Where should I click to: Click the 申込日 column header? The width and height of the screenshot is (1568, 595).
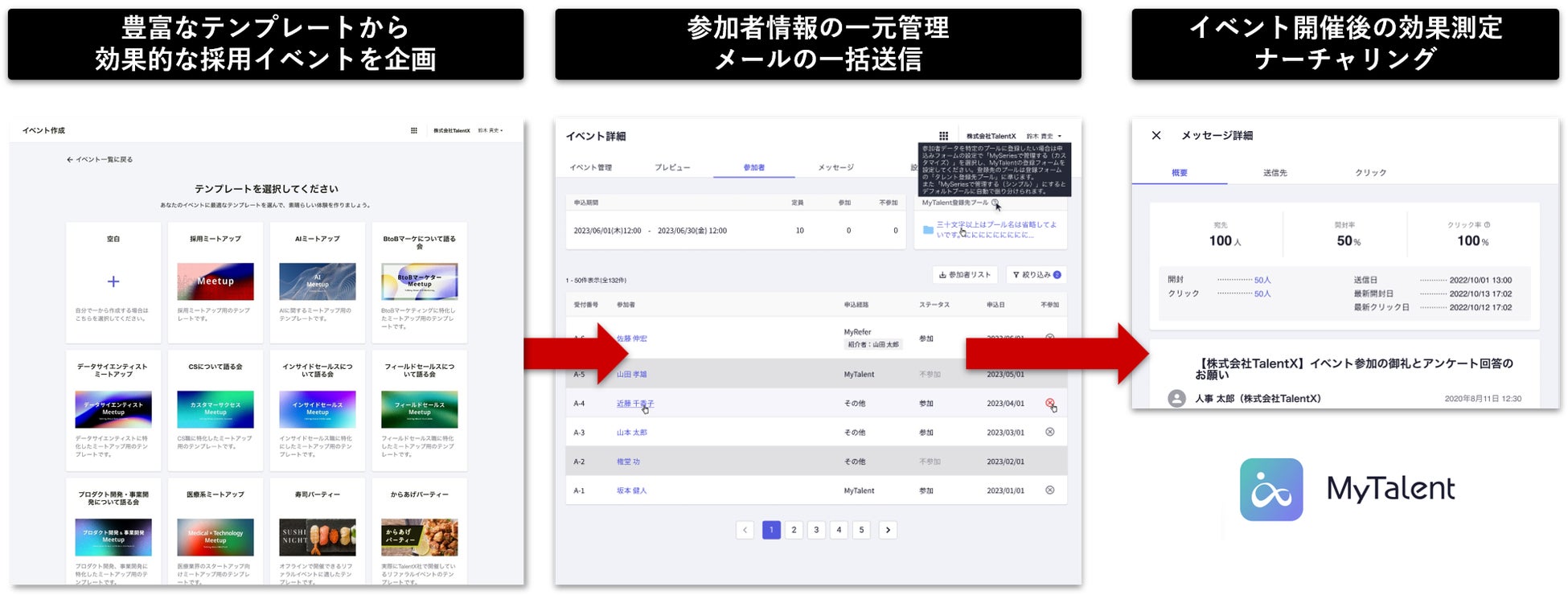[995, 305]
